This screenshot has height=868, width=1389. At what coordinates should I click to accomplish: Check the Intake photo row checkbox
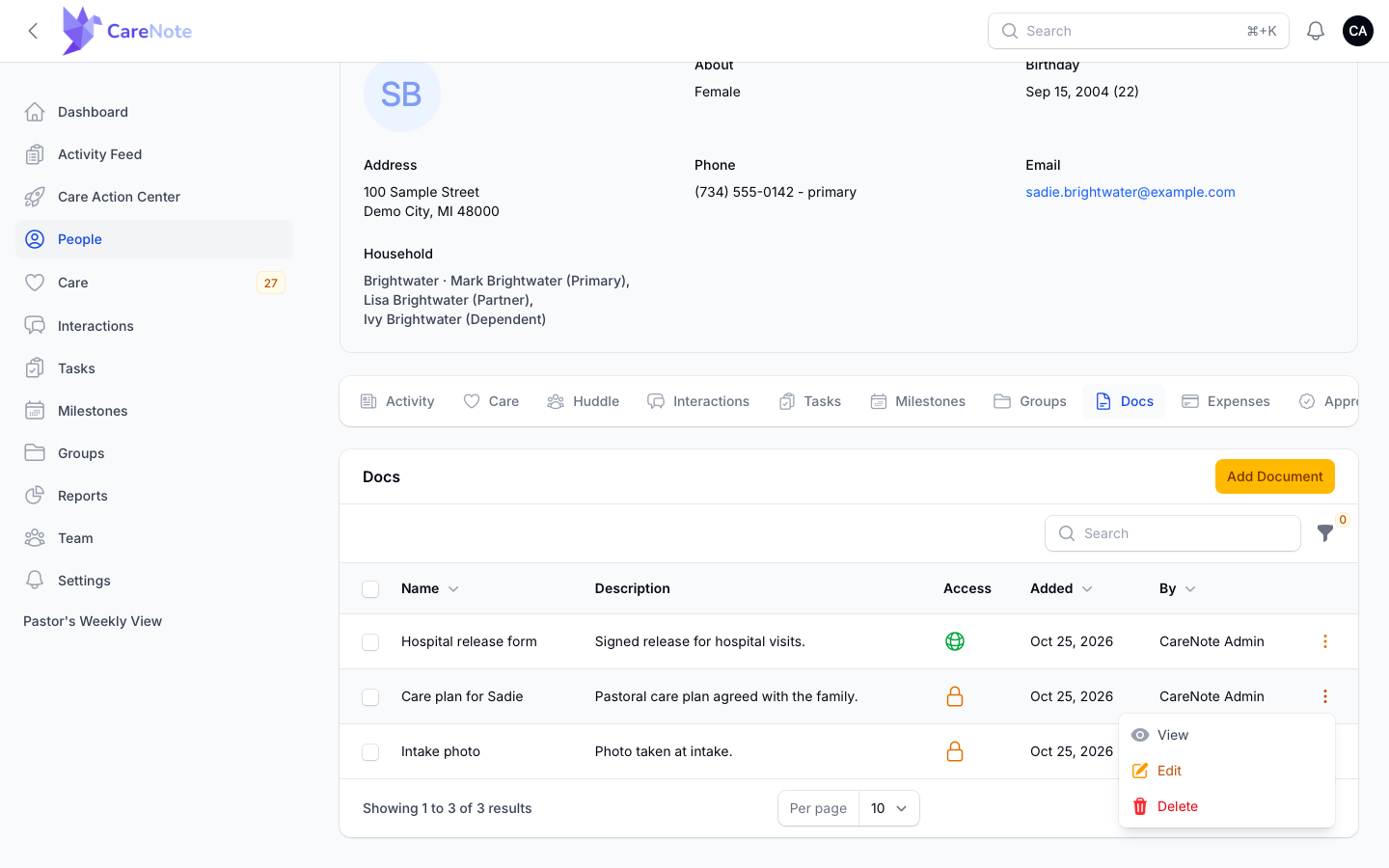[370, 752]
